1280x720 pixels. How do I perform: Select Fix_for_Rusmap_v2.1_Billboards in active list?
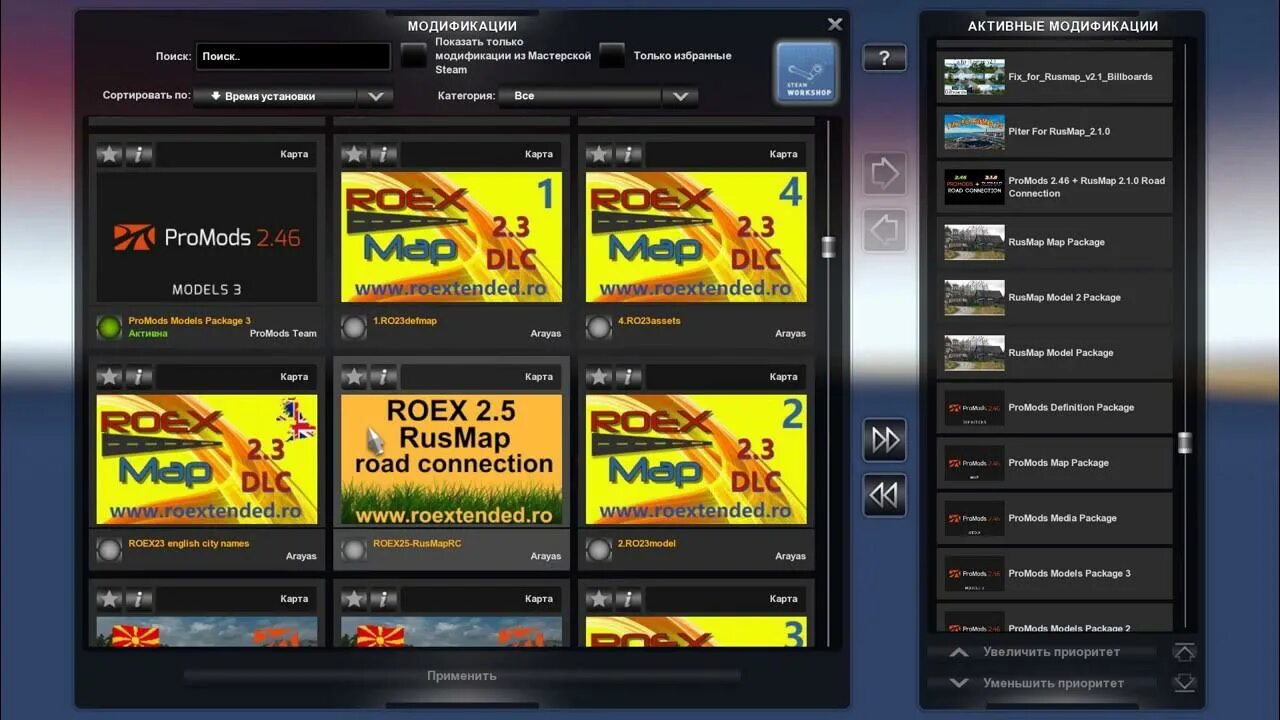tap(1055, 77)
